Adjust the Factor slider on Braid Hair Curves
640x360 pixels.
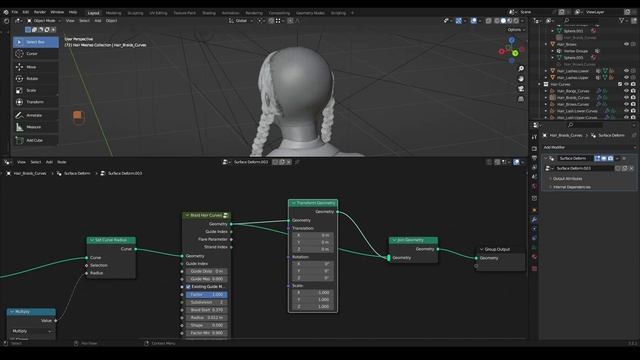click(207, 295)
